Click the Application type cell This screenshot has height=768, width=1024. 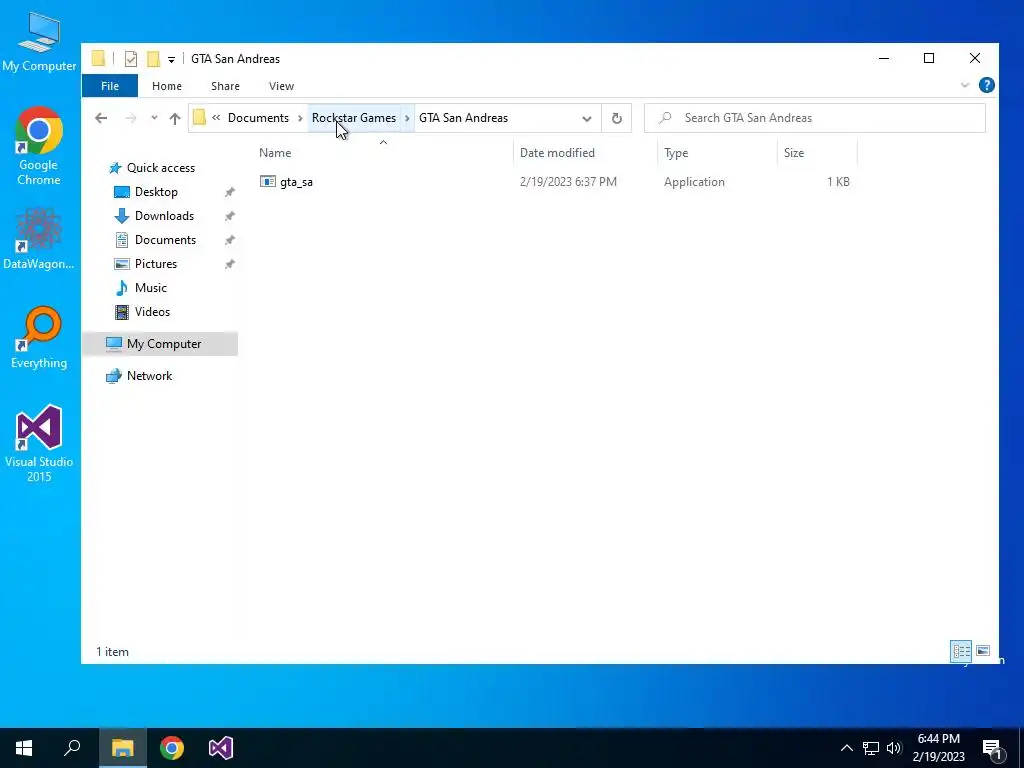click(694, 182)
